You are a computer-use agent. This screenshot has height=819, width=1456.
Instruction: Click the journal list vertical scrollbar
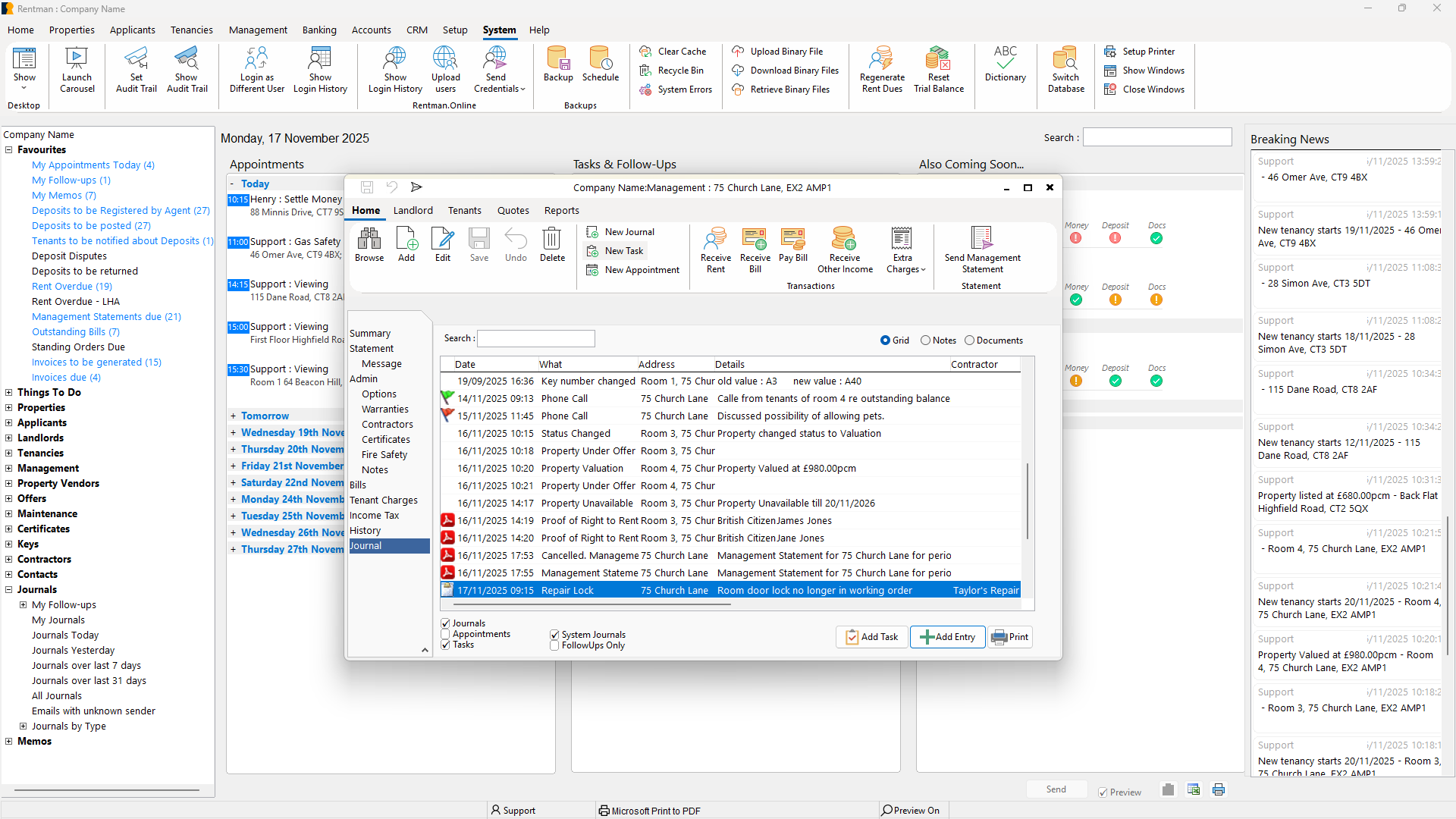point(1028,500)
